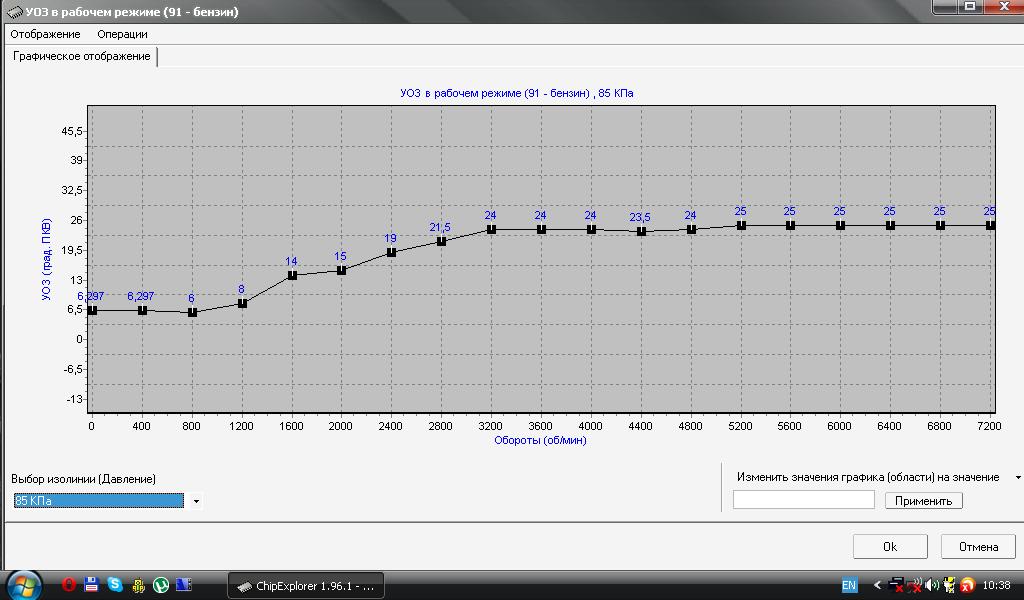Click the orange round x tray icon
1024x600 pixels.
(x=967, y=585)
